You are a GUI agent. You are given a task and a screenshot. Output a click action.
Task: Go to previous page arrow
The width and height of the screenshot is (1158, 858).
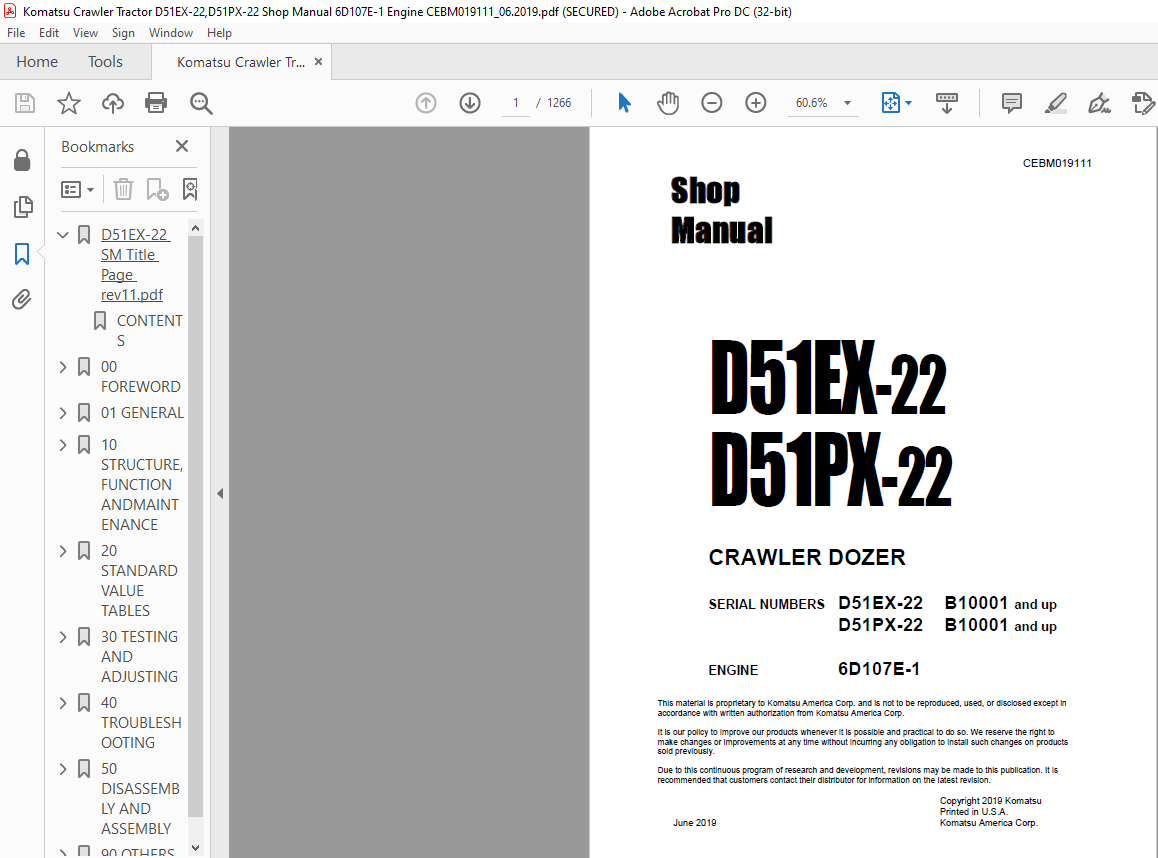(x=426, y=103)
